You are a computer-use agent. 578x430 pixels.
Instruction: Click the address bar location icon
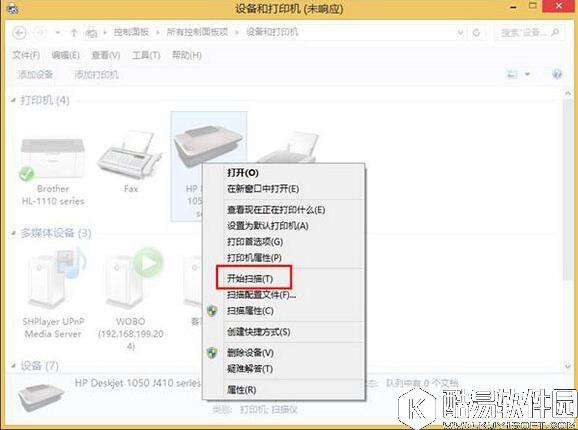pyautogui.click(x=91, y=33)
